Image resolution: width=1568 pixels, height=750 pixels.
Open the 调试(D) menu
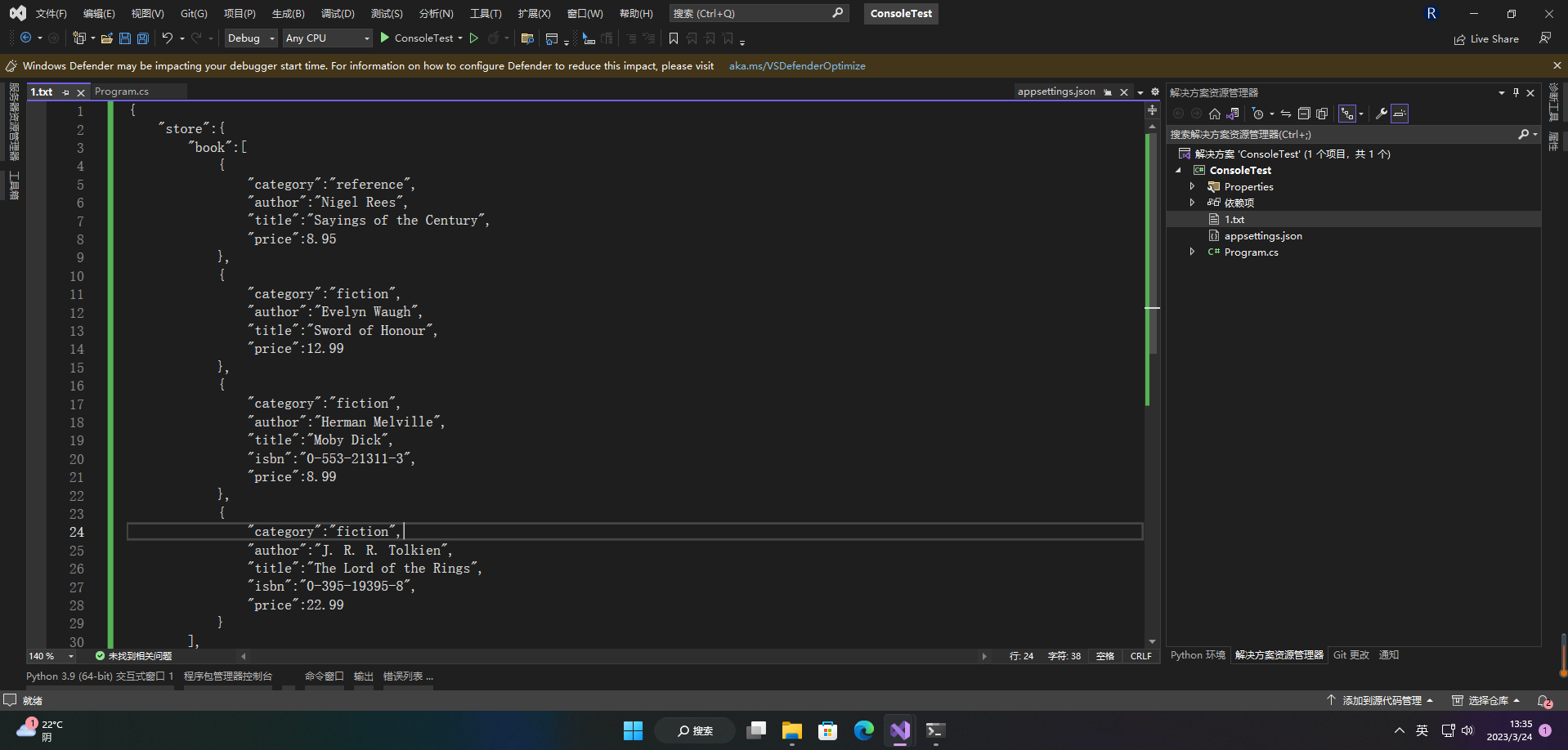pos(338,14)
